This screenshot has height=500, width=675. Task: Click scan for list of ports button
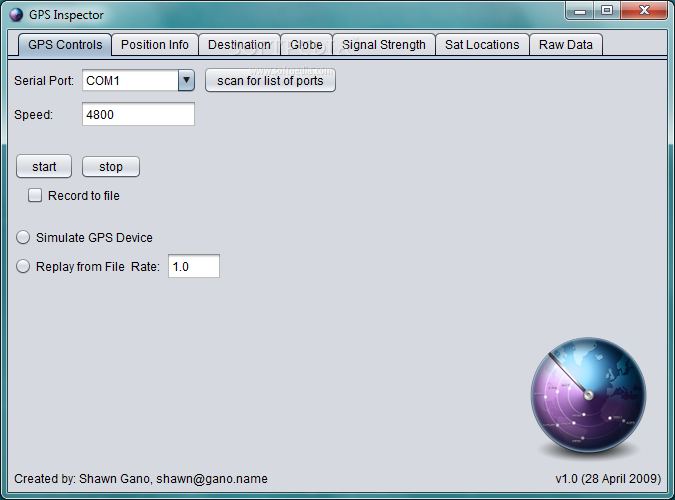[270, 81]
